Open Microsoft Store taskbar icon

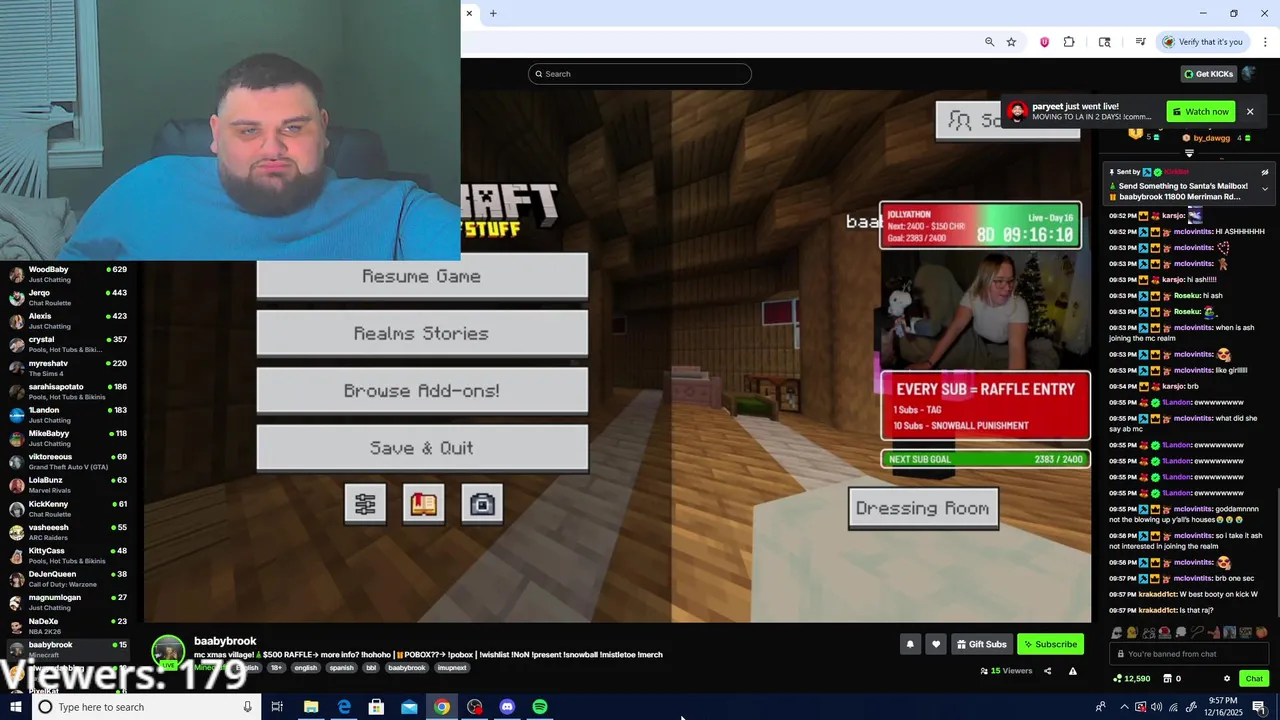coord(376,707)
